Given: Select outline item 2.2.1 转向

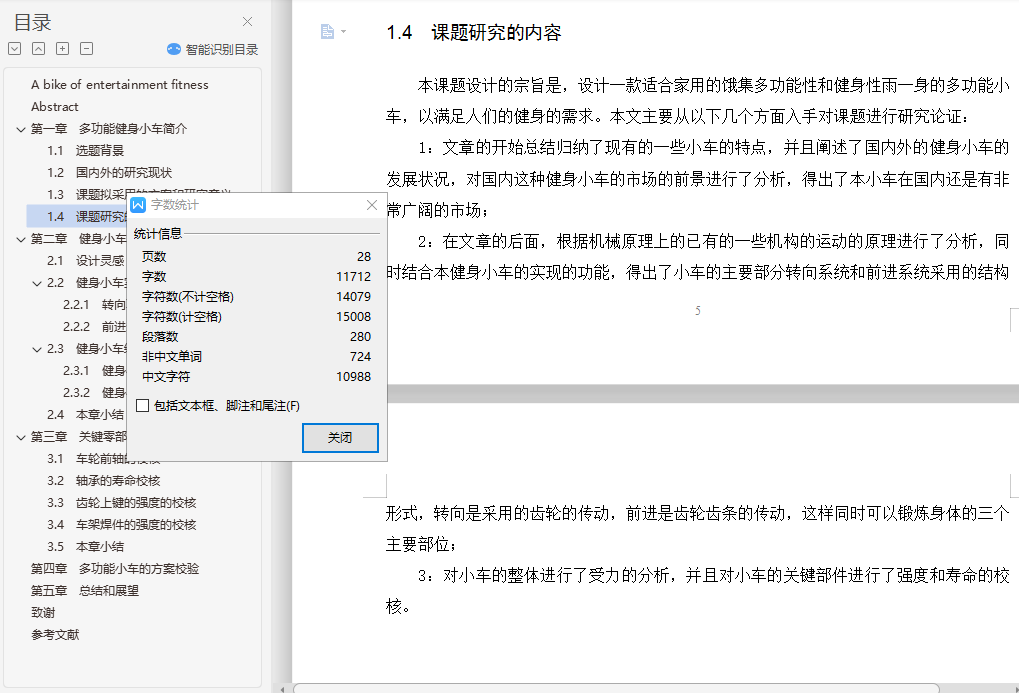Looking at the screenshot, I should coord(94,305).
